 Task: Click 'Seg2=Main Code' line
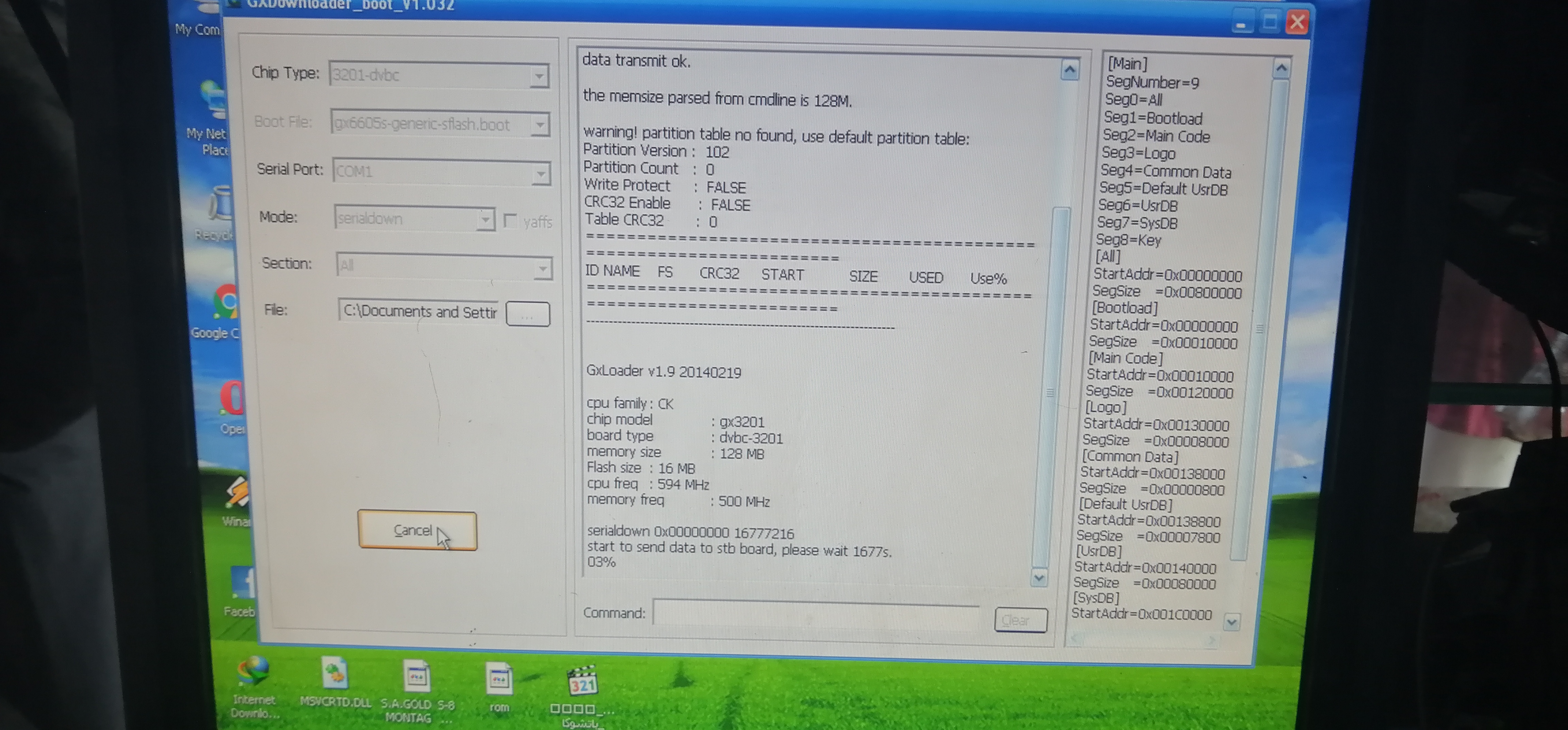(x=1156, y=136)
